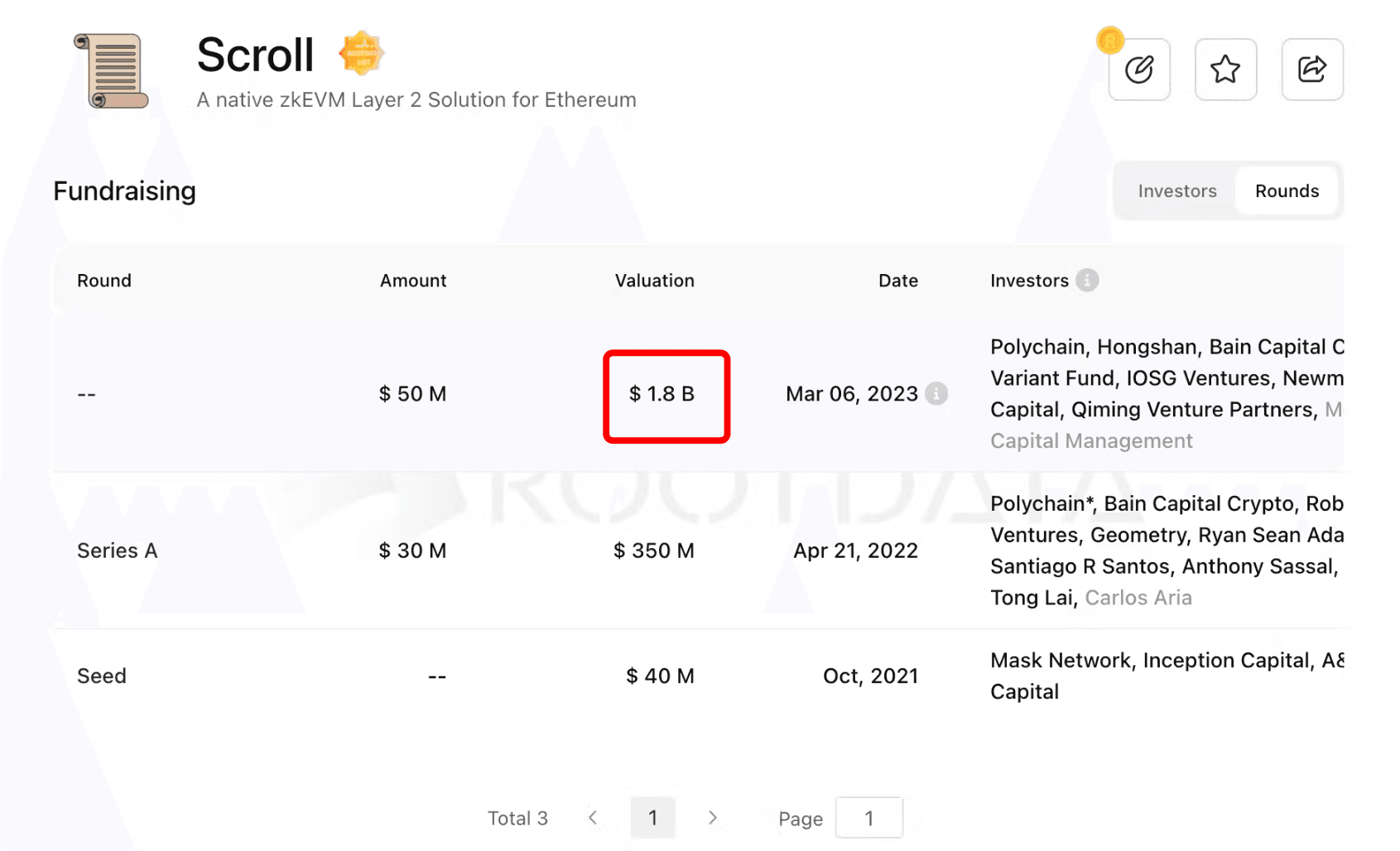The height and width of the screenshot is (851, 1400).
Task: Open Geometry investor link
Action: point(1138,536)
